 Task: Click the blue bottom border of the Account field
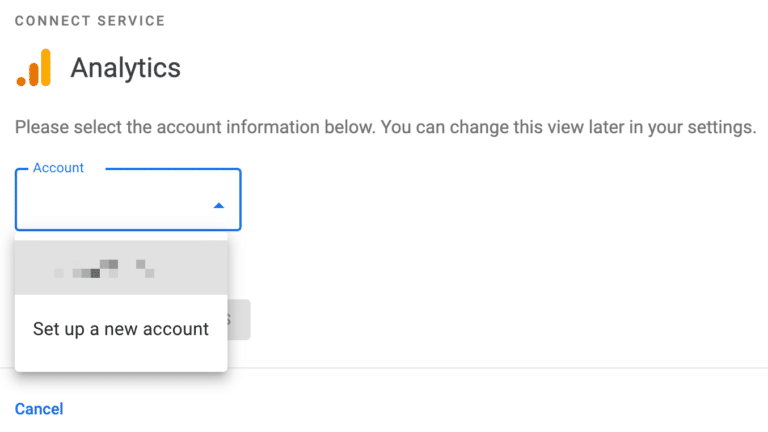[x=128, y=231]
